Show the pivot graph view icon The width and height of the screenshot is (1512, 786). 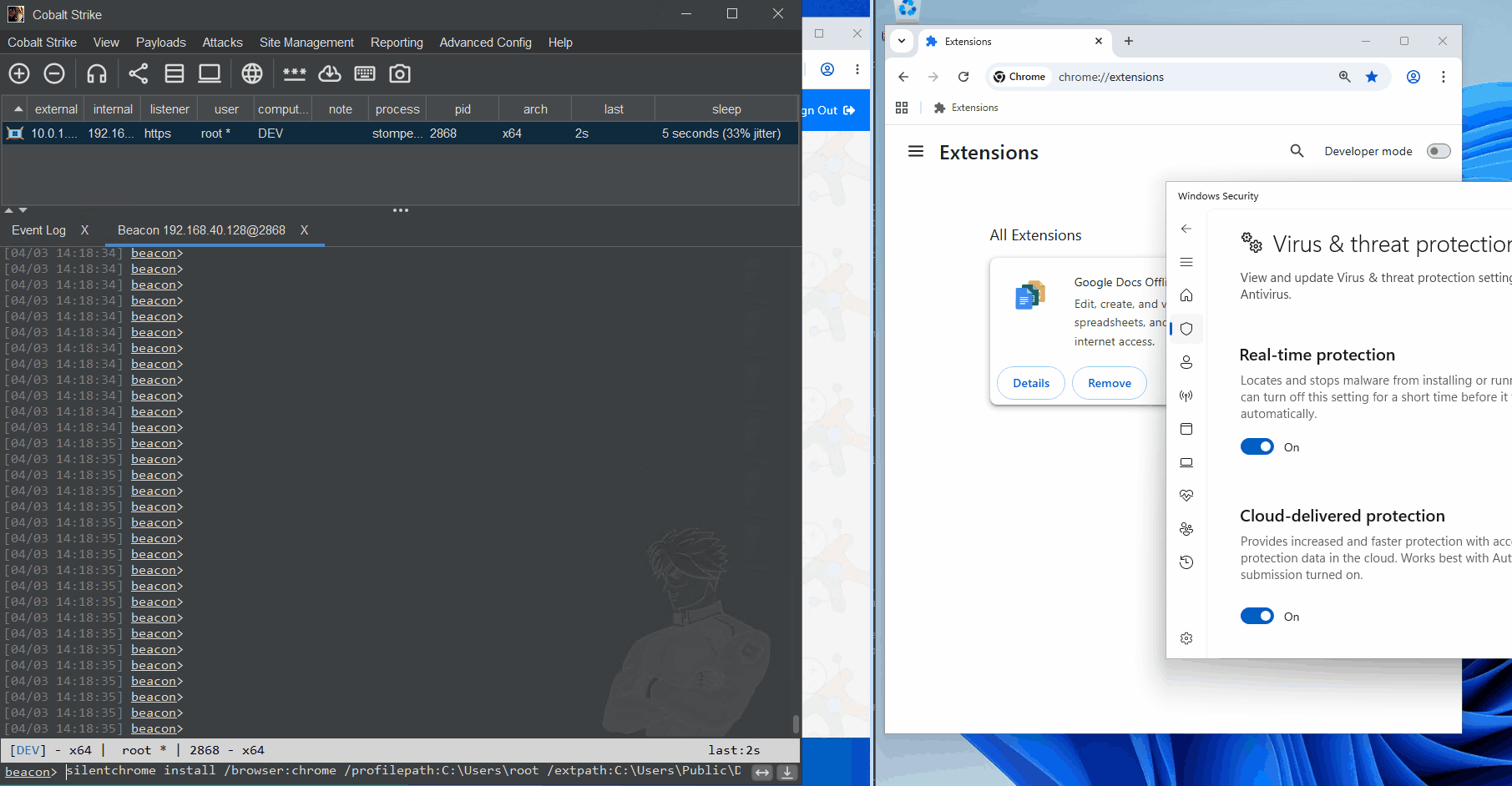pyautogui.click(x=139, y=73)
